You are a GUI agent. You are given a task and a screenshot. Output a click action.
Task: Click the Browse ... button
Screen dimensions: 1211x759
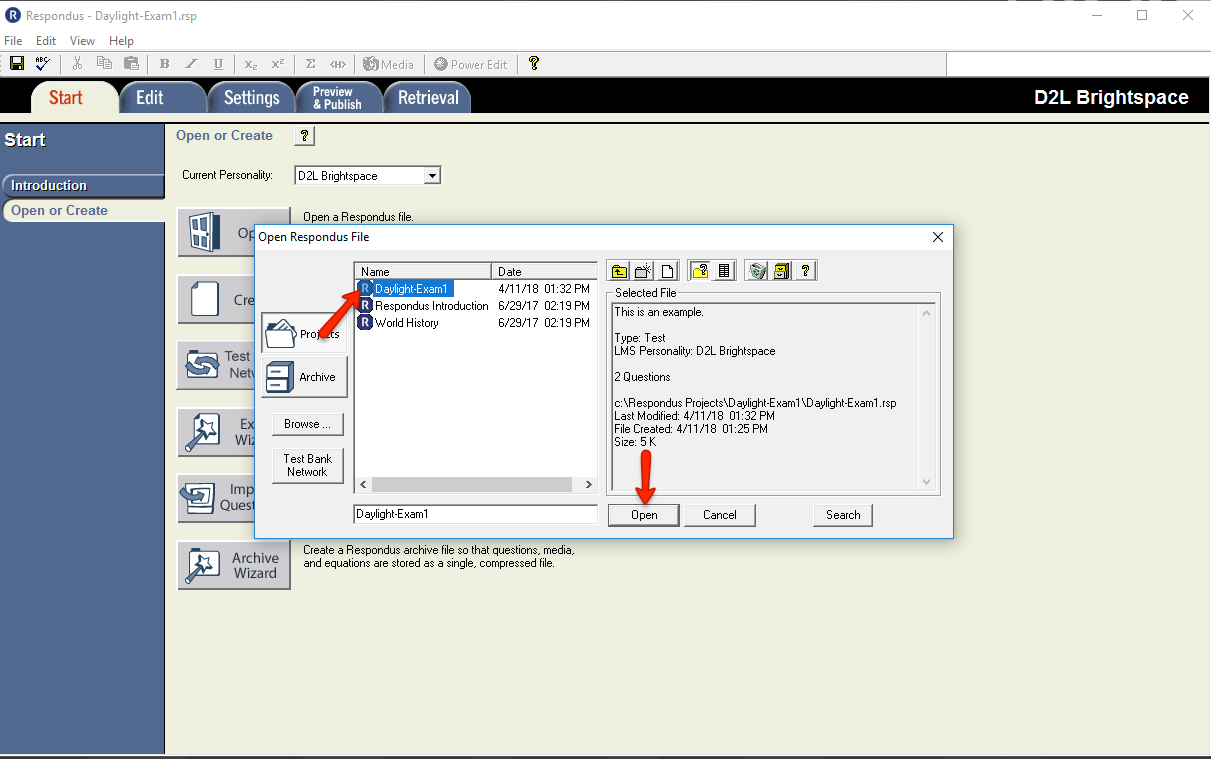[x=308, y=424]
